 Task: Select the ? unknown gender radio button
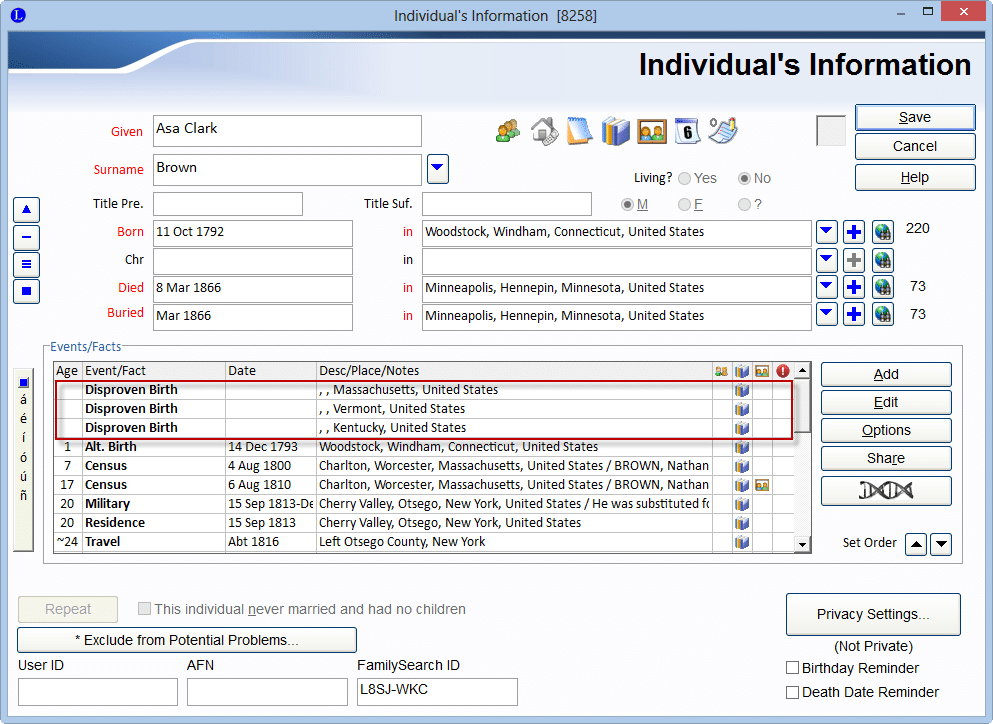pos(744,205)
